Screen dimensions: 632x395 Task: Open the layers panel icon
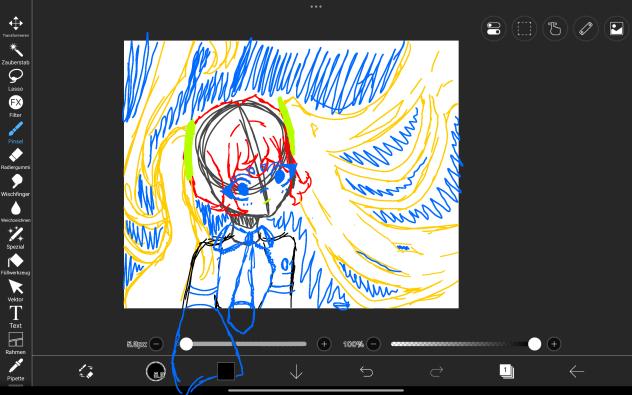tap(507, 371)
